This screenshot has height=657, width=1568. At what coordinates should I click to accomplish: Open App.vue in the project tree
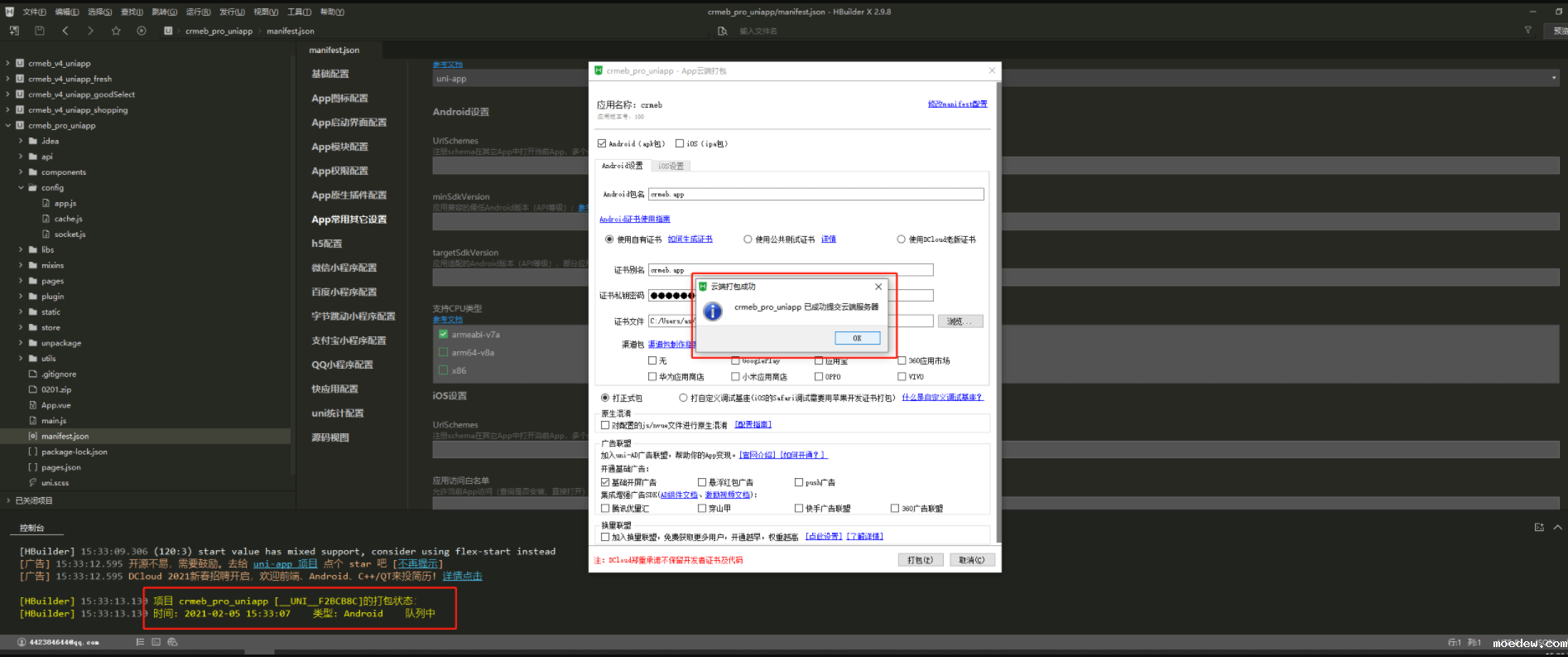coord(55,405)
